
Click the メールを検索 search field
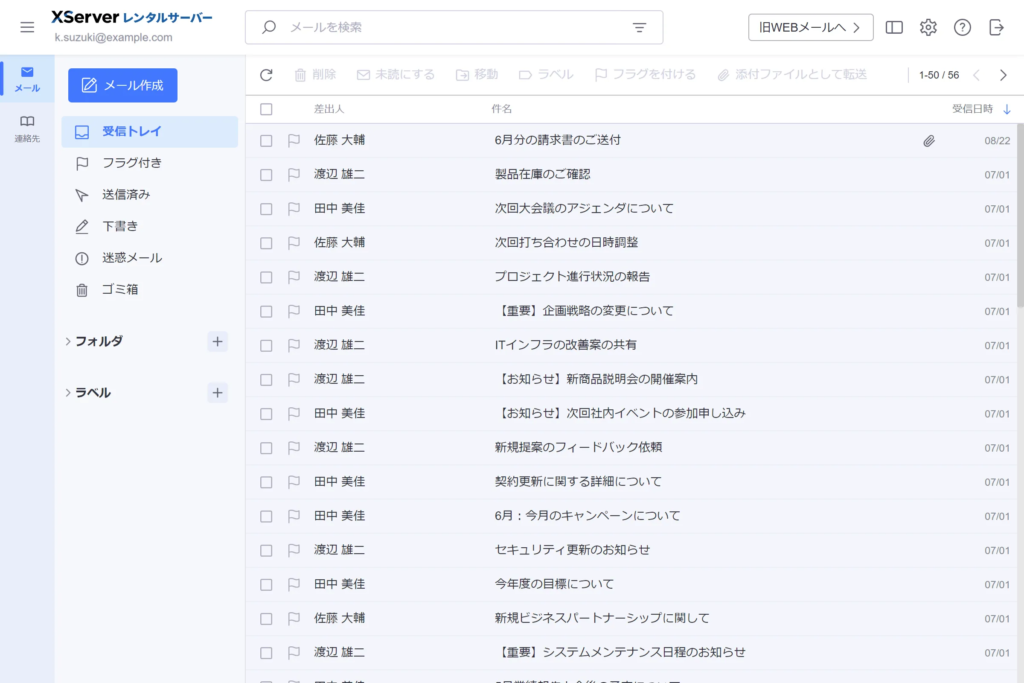click(x=450, y=28)
